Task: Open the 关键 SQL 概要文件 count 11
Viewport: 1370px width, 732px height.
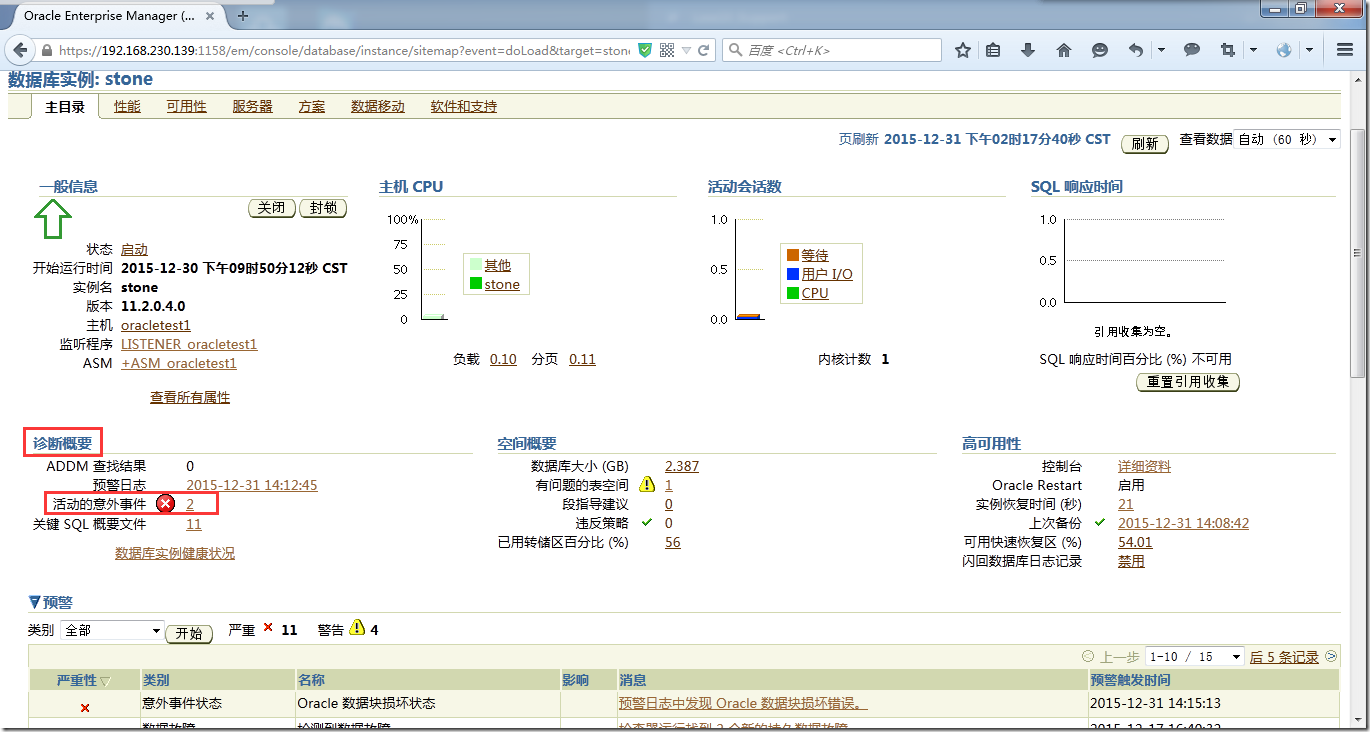Action: tap(194, 523)
